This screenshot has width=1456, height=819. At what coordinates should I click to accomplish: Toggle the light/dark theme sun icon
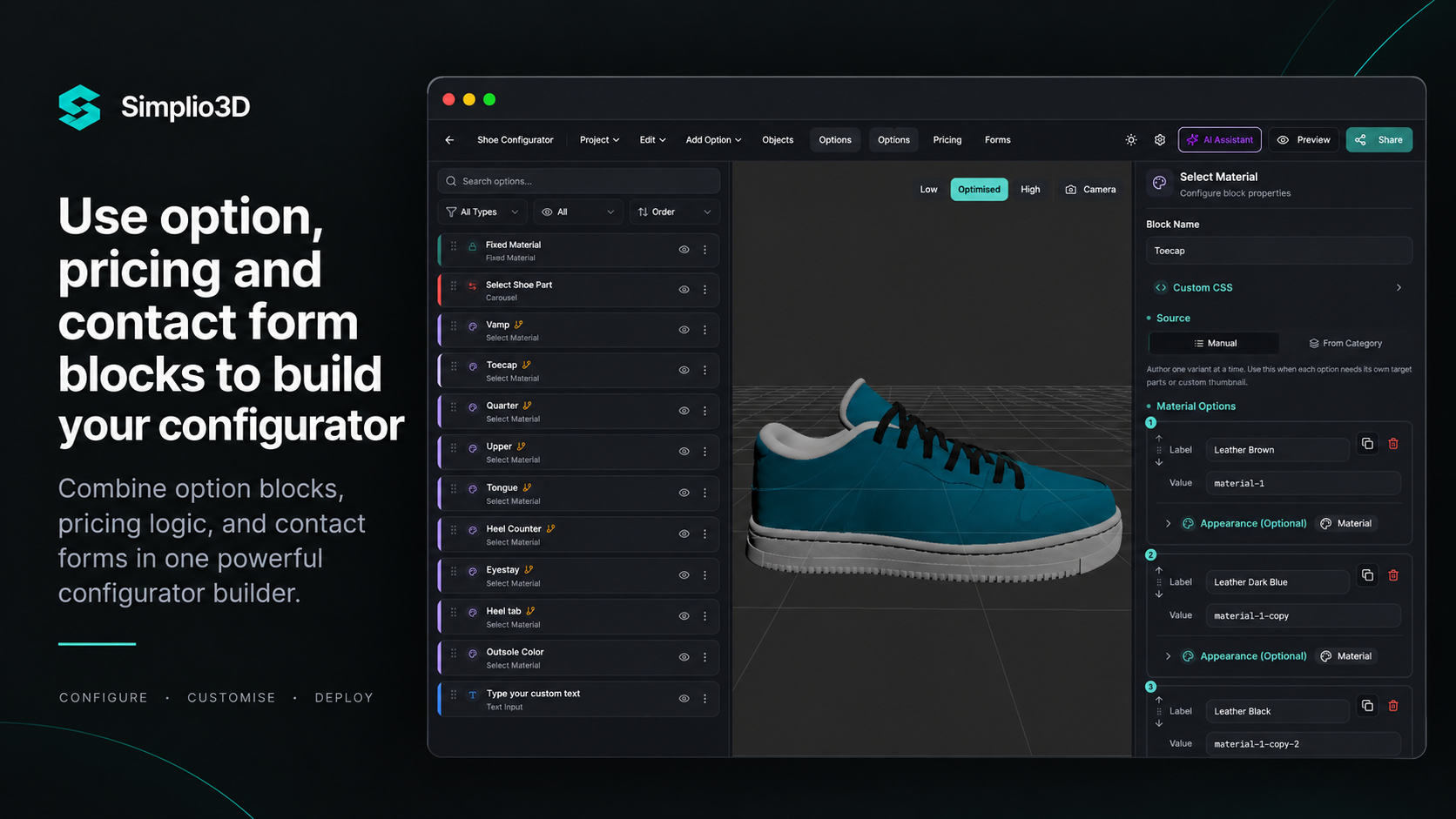1131,140
